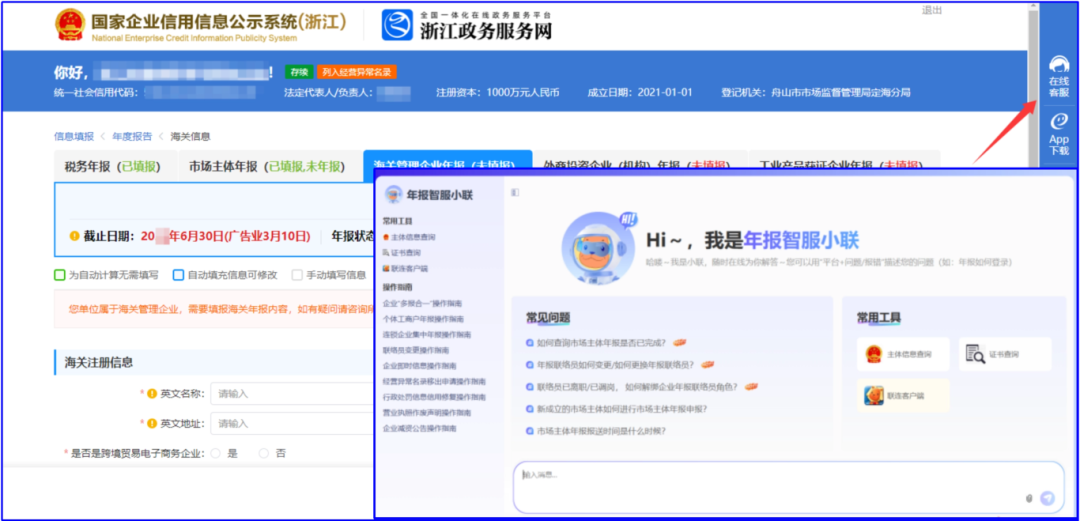Screen dimensions: 1080x521
Task: Click the 英文地址 input field
Action: [292, 423]
